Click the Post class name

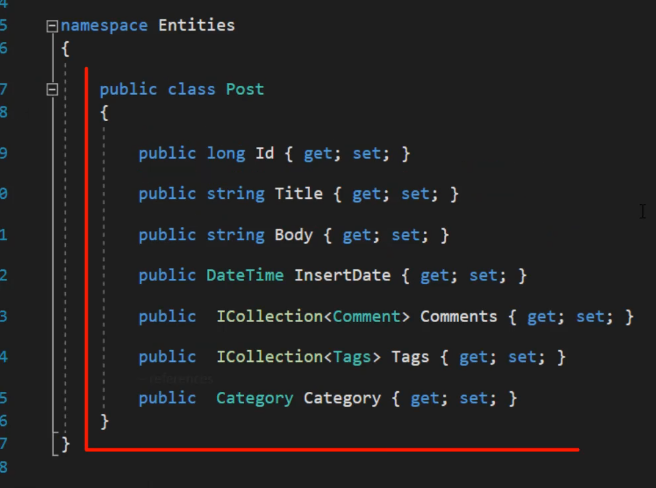(245, 89)
